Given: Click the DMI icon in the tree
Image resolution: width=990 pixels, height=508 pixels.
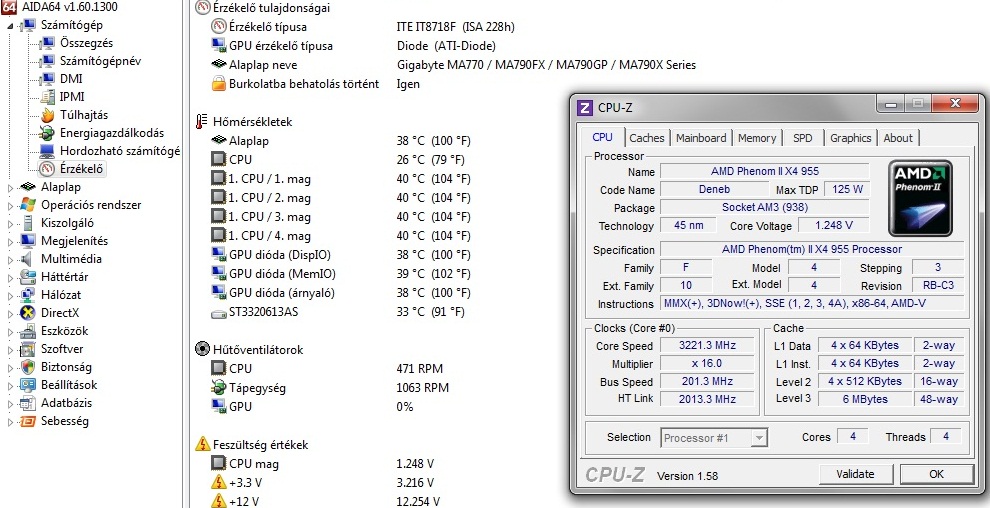Looking at the screenshot, I should [x=47, y=79].
